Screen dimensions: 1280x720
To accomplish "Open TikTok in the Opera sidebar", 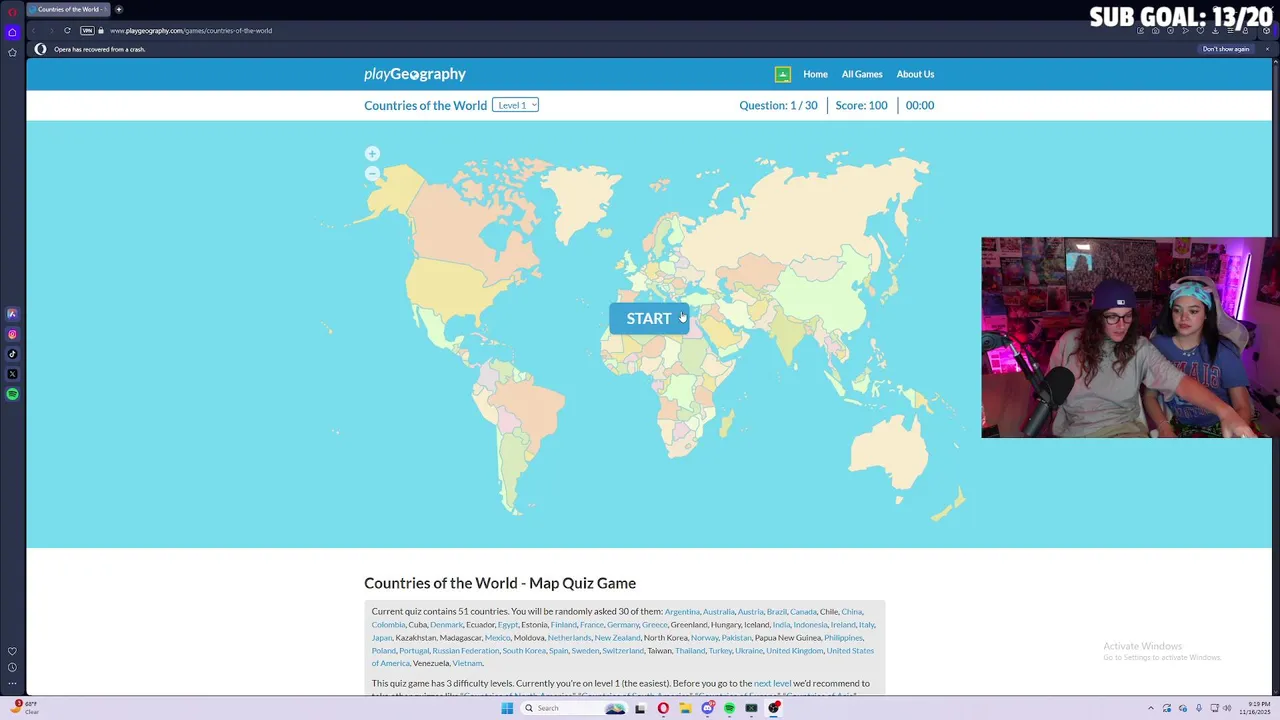I will tap(12, 354).
